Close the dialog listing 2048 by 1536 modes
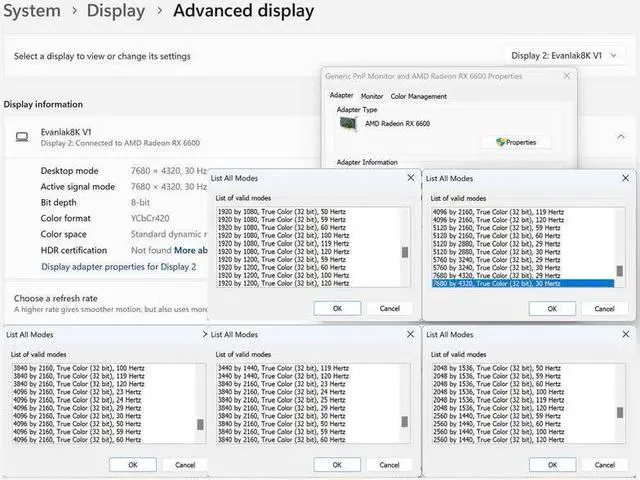 (x=625, y=334)
